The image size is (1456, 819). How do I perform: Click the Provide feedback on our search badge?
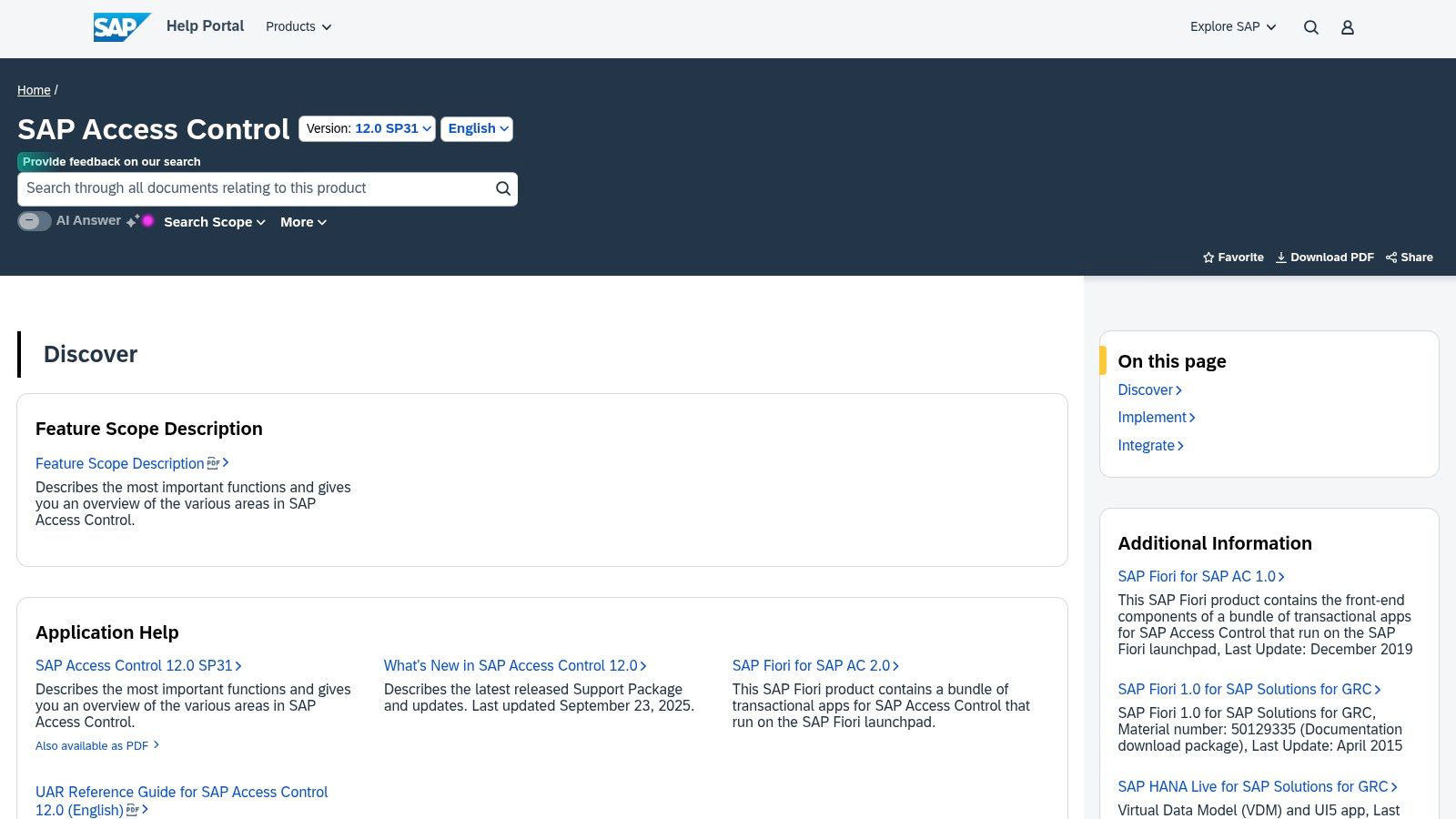[x=111, y=162]
